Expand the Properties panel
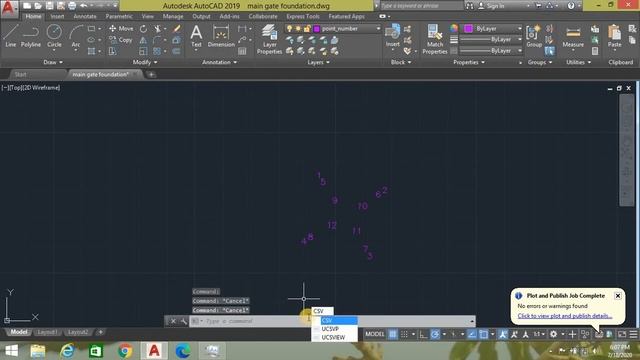This screenshot has width=640, height=360. point(469,62)
